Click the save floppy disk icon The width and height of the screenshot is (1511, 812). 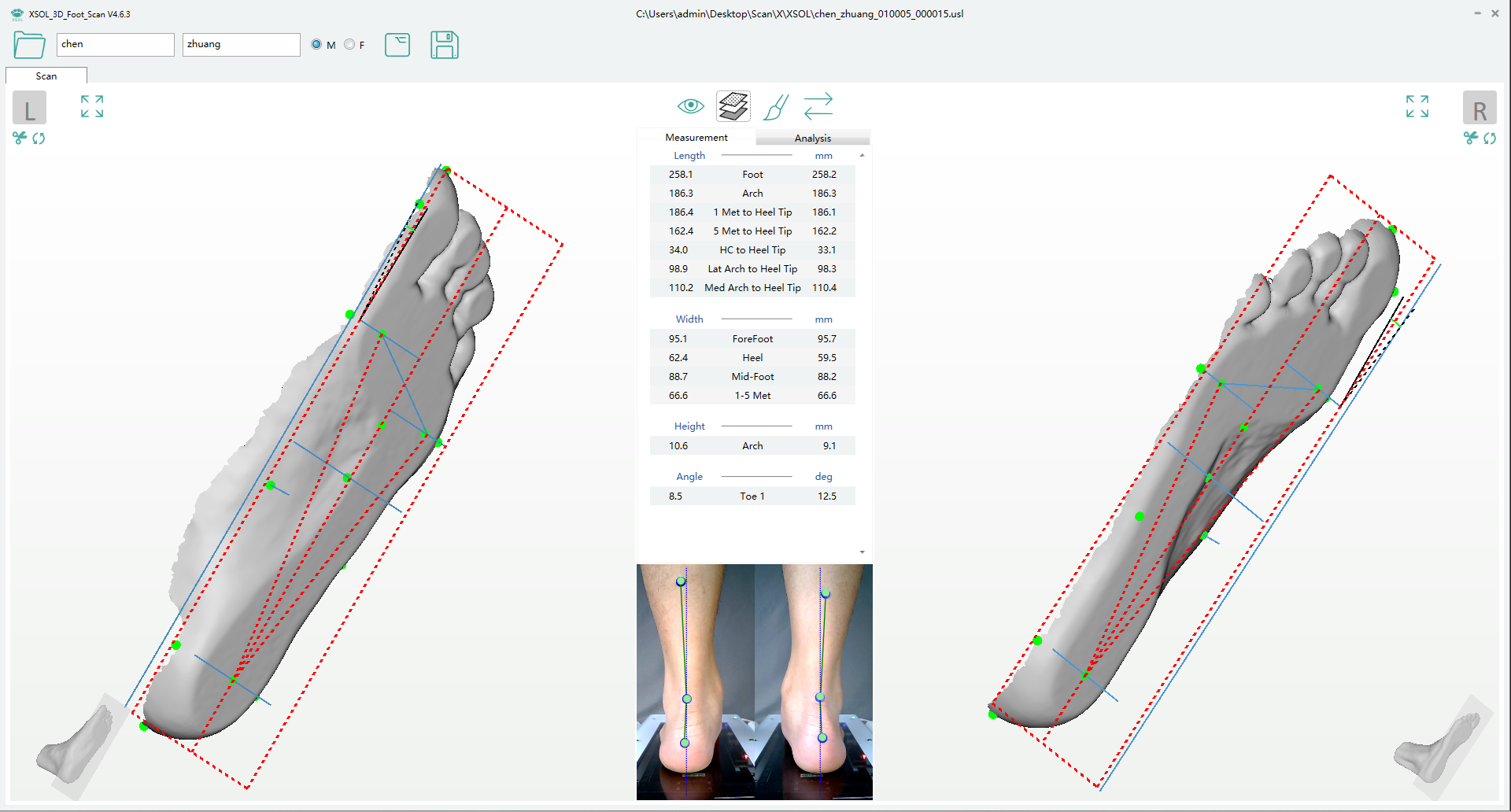445,45
